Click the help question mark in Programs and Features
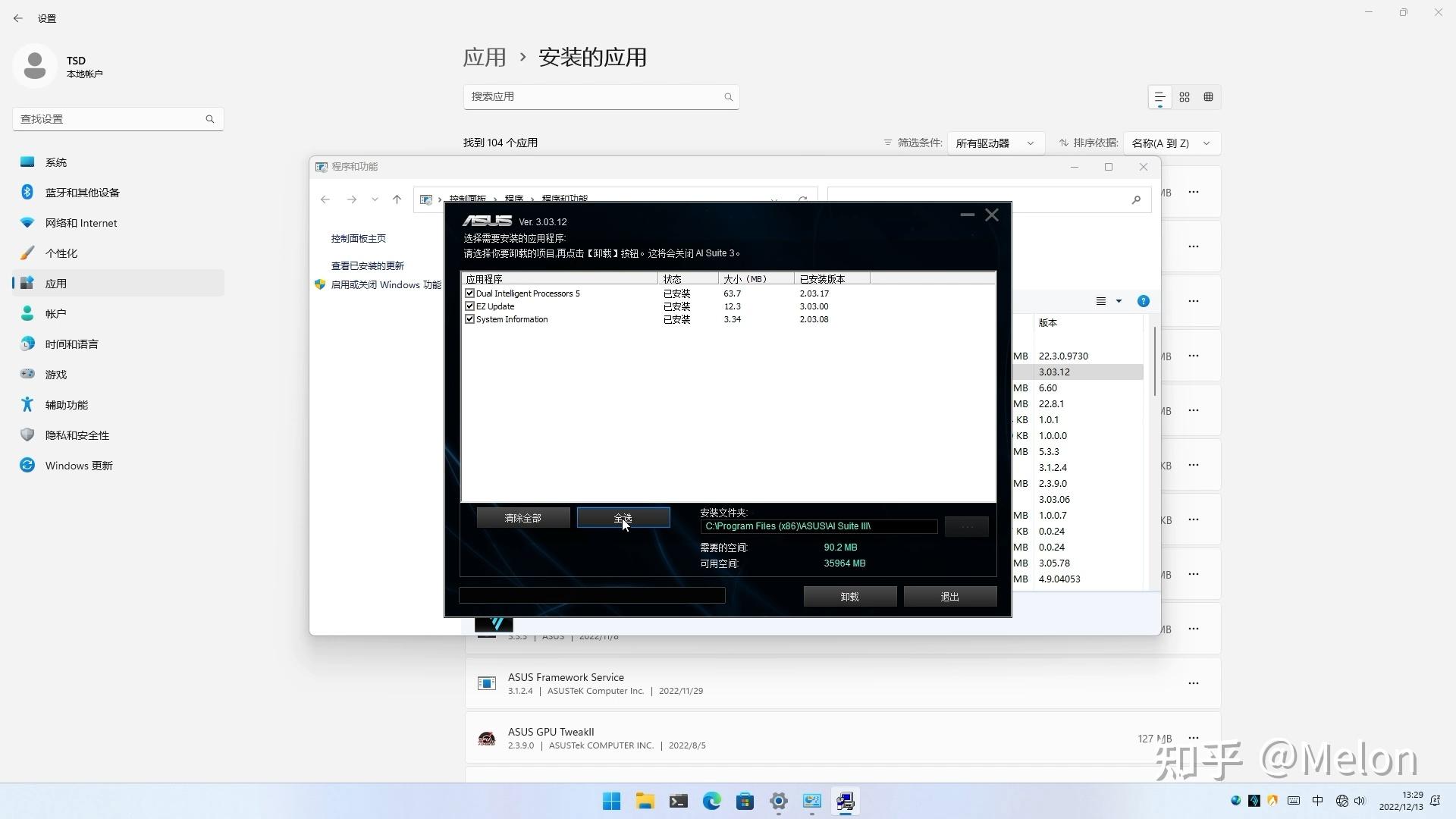1456x819 pixels. 1144,301
